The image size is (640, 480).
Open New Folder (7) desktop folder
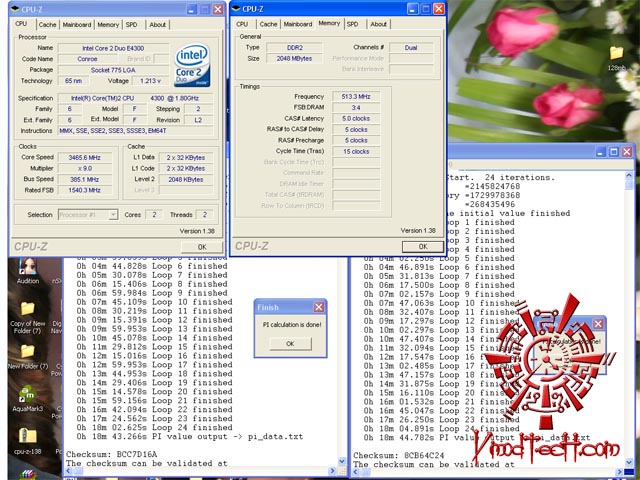coord(28,357)
